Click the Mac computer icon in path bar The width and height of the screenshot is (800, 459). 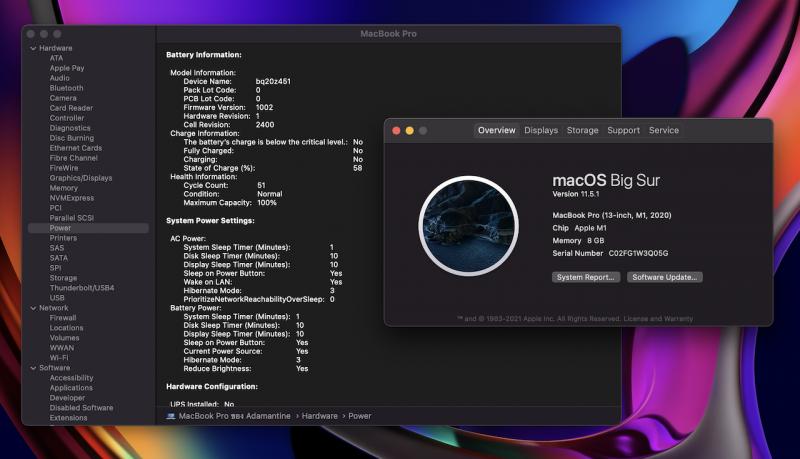coord(171,416)
